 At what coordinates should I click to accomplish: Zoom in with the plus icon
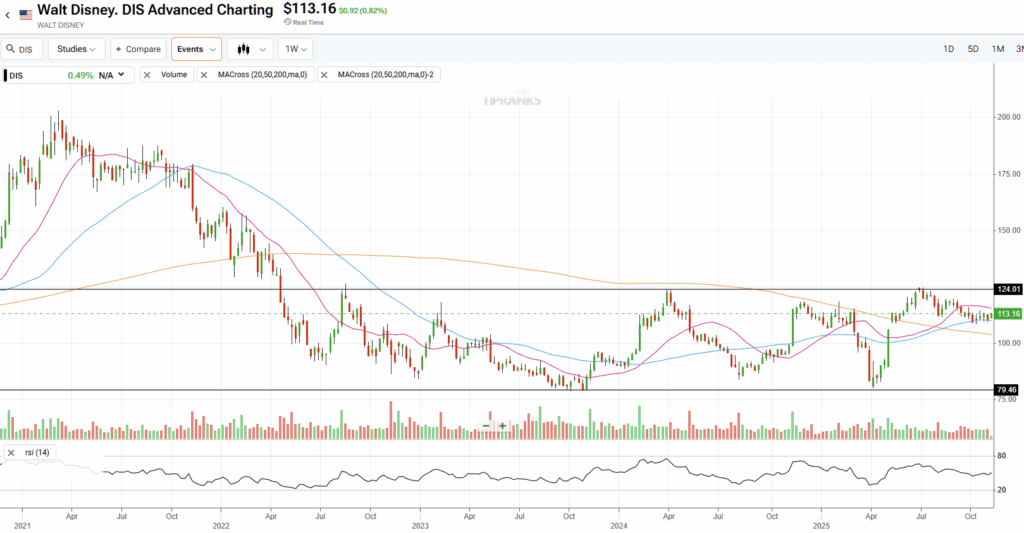point(503,425)
